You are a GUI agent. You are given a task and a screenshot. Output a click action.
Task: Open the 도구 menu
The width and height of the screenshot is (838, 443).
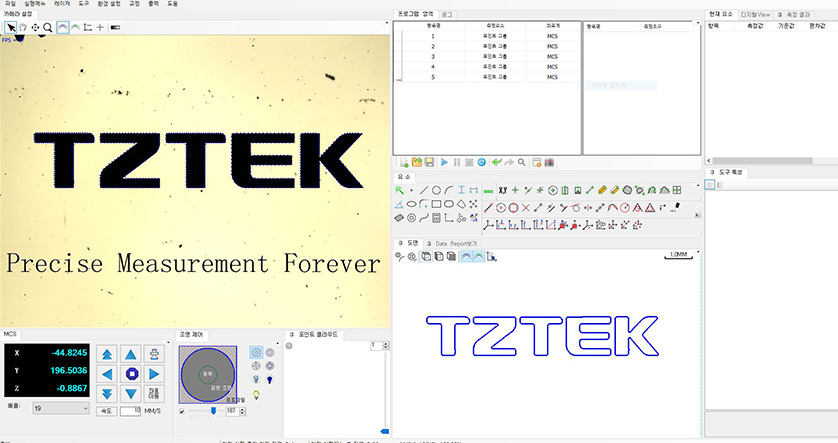click(x=83, y=3)
